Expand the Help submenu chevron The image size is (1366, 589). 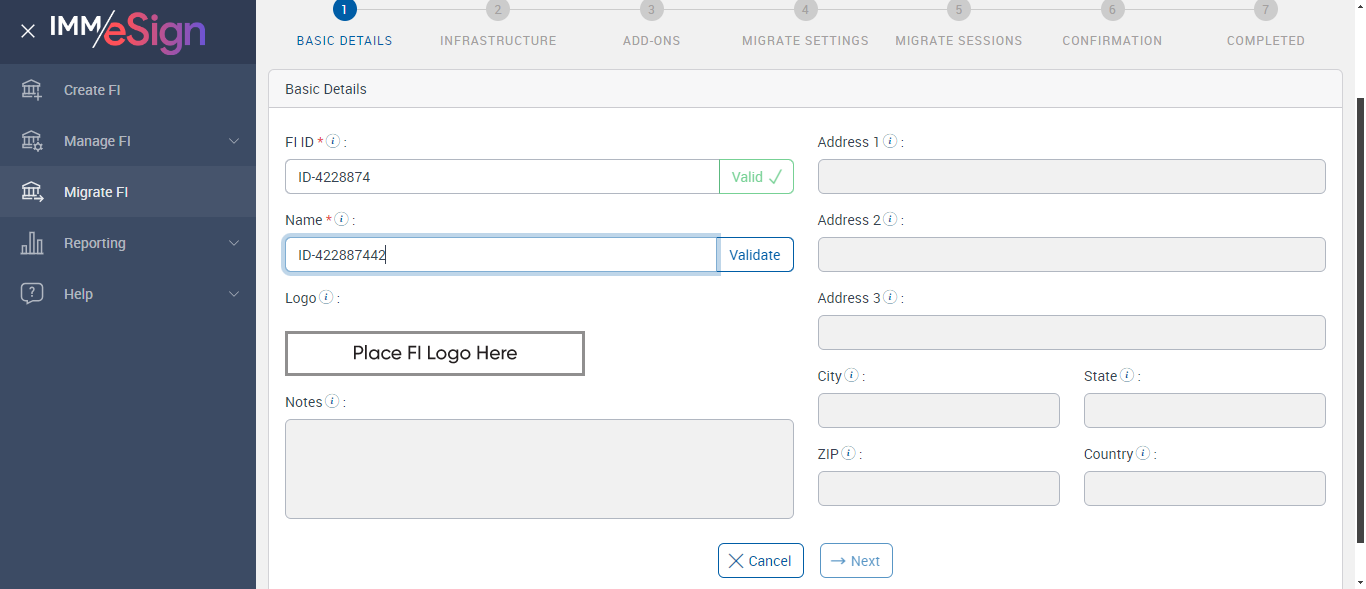point(234,294)
